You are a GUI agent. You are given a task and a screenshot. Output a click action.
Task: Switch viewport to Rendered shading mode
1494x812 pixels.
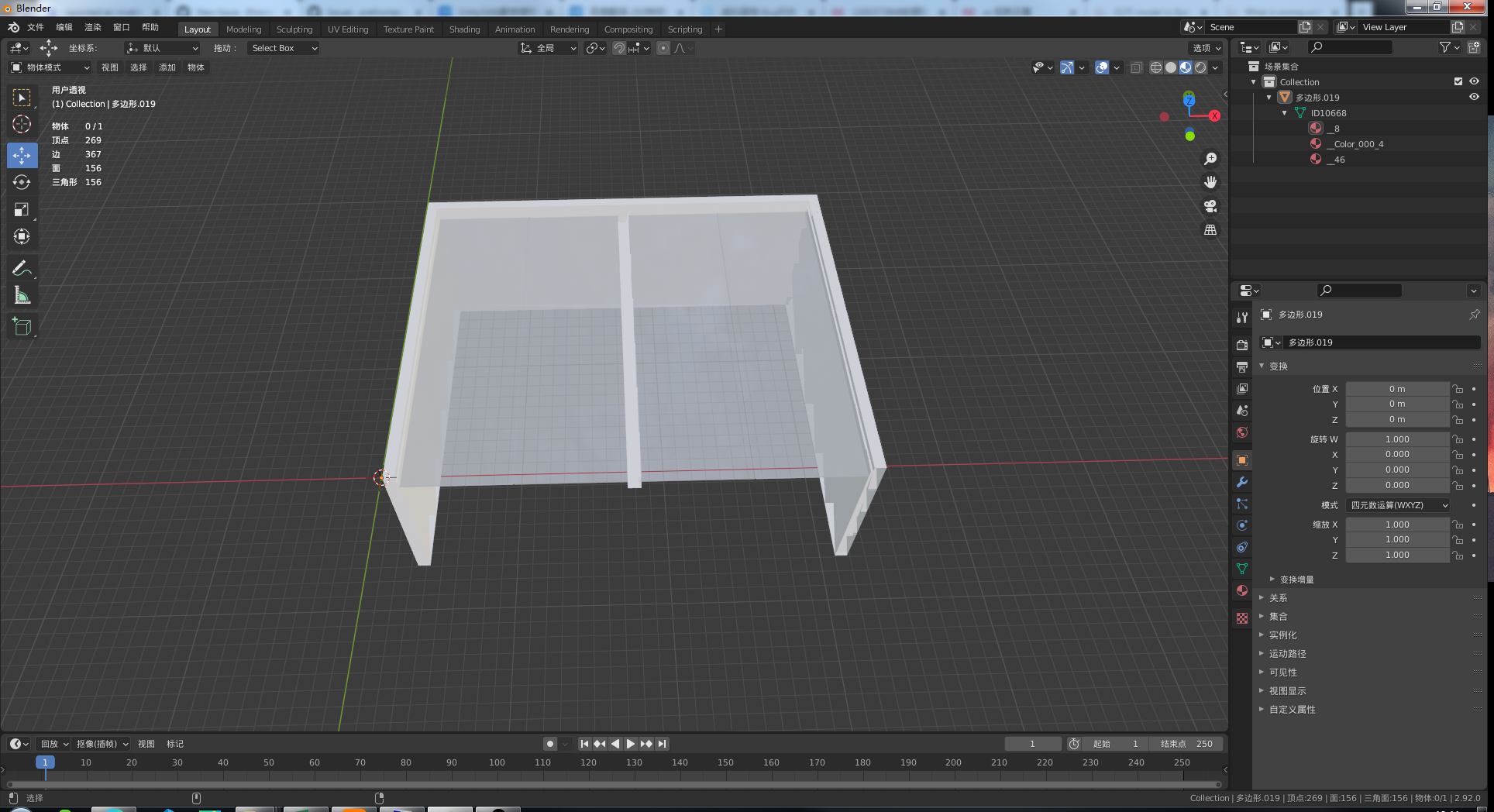point(1200,67)
